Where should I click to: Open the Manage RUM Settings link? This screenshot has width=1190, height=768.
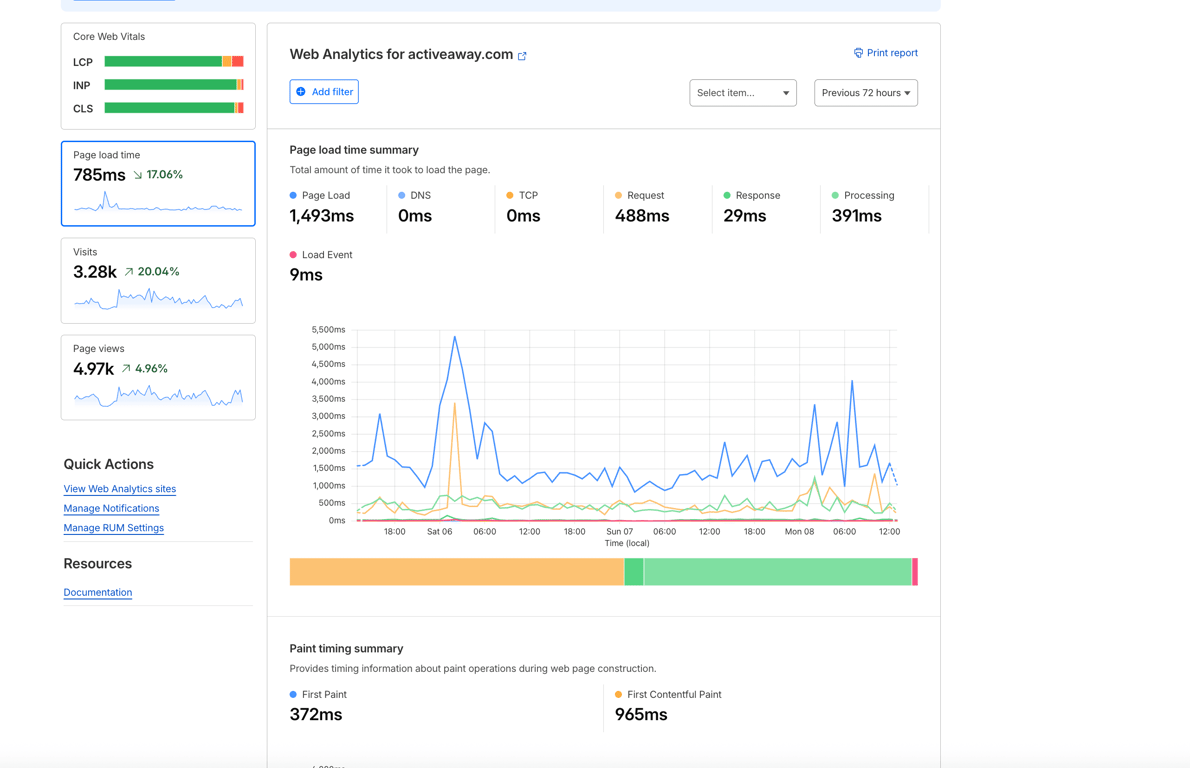(113, 528)
